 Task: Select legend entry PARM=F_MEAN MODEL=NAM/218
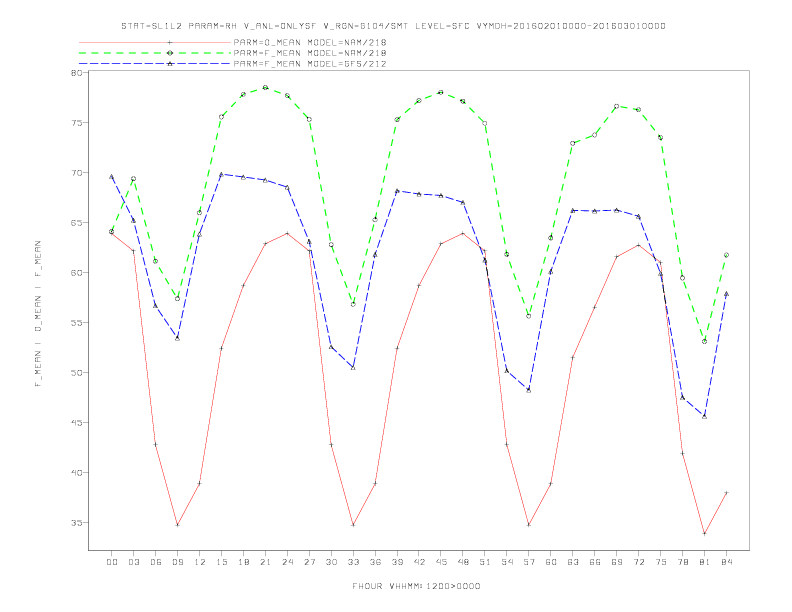coord(310,53)
